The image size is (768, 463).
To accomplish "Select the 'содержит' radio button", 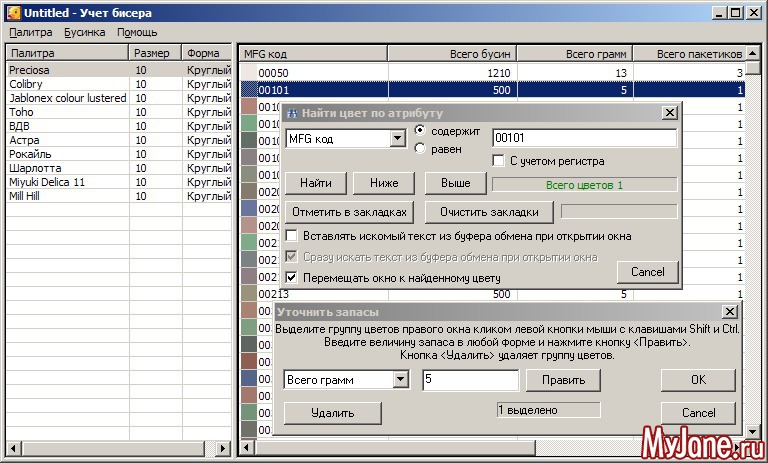I will (x=421, y=131).
